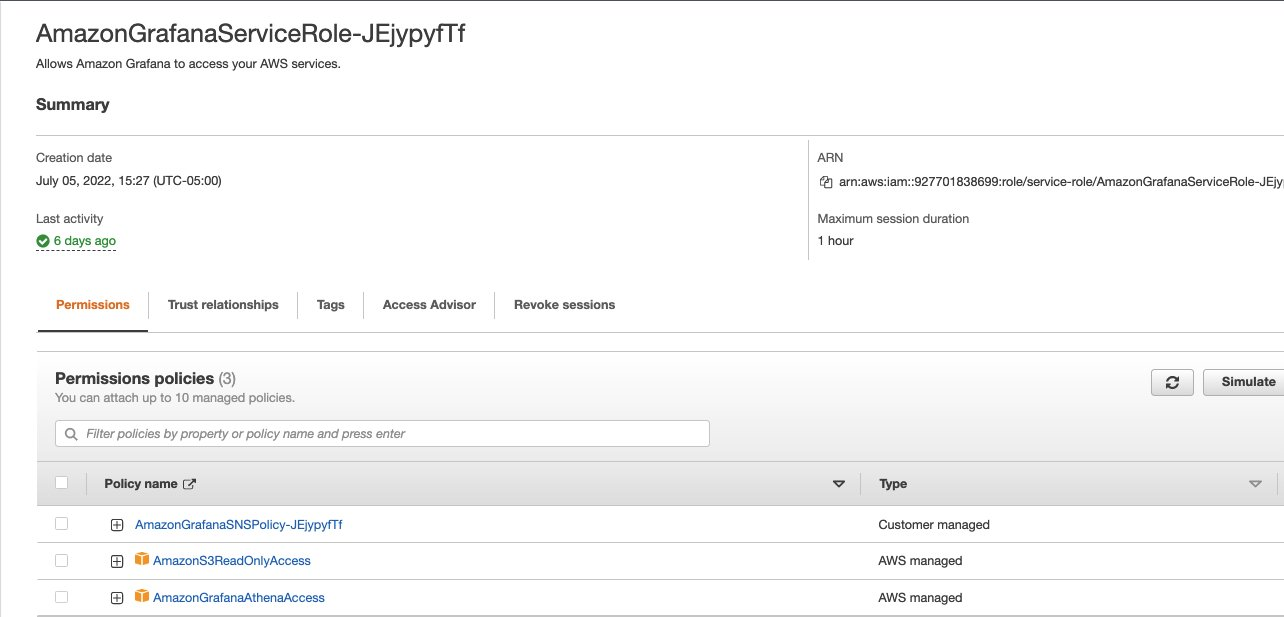The width and height of the screenshot is (1284, 617).
Task: Expand the AmazonGrafanaSNSPolicy-JEjypyfTf policy details
Action: point(117,524)
